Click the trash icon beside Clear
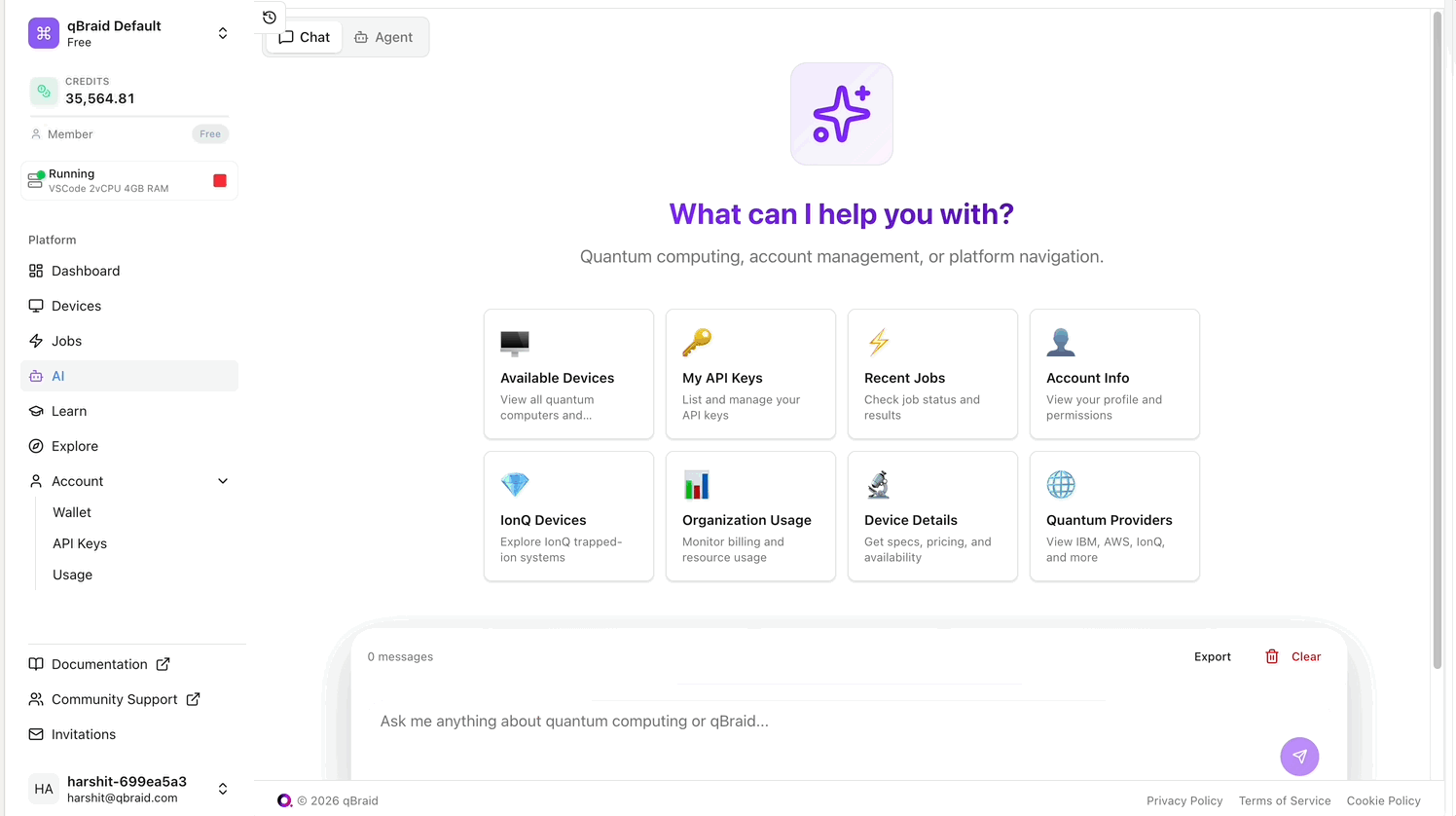Viewport: 1456px width, 816px height. click(1272, 657)
